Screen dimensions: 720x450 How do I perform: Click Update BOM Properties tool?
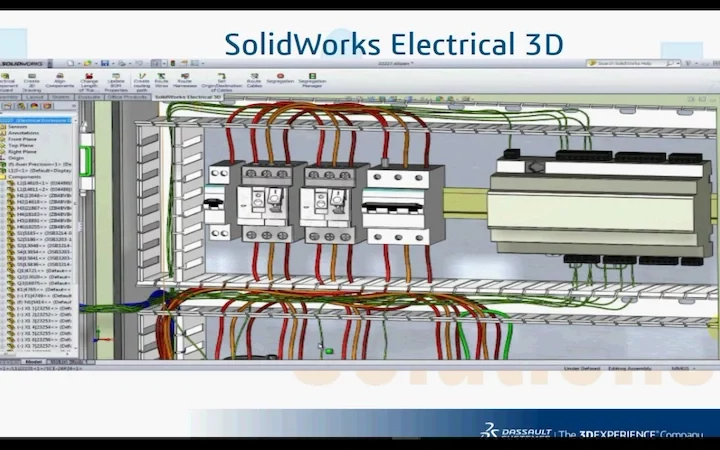116,82
